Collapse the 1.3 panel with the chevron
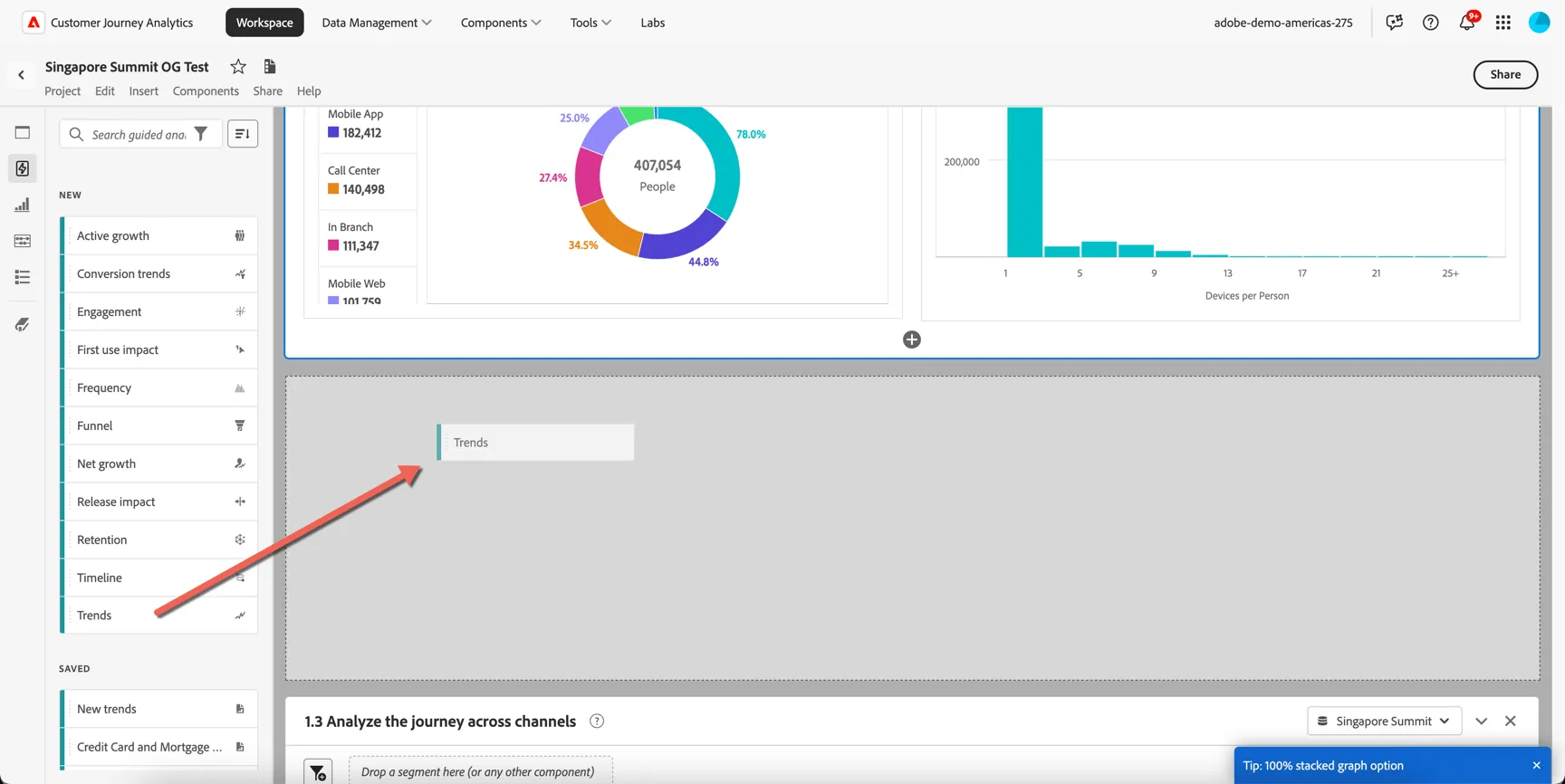Image resolution: width=1565 pixels, height=784 pixels. coord(1482,722)
